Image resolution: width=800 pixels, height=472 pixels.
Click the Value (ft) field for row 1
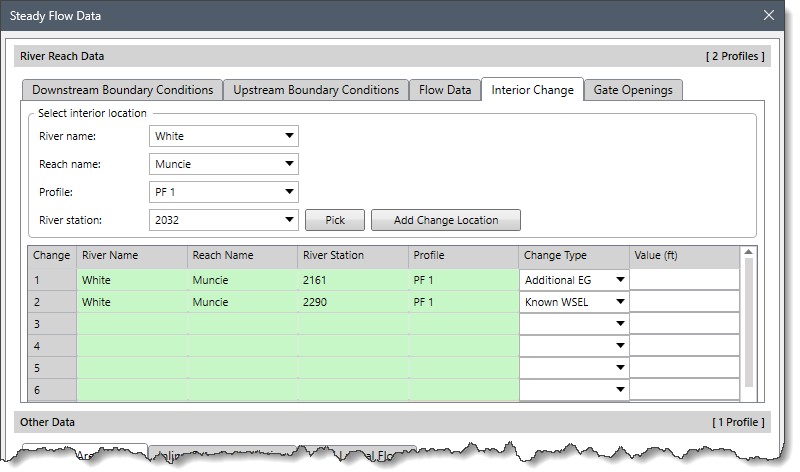(684, 280)
